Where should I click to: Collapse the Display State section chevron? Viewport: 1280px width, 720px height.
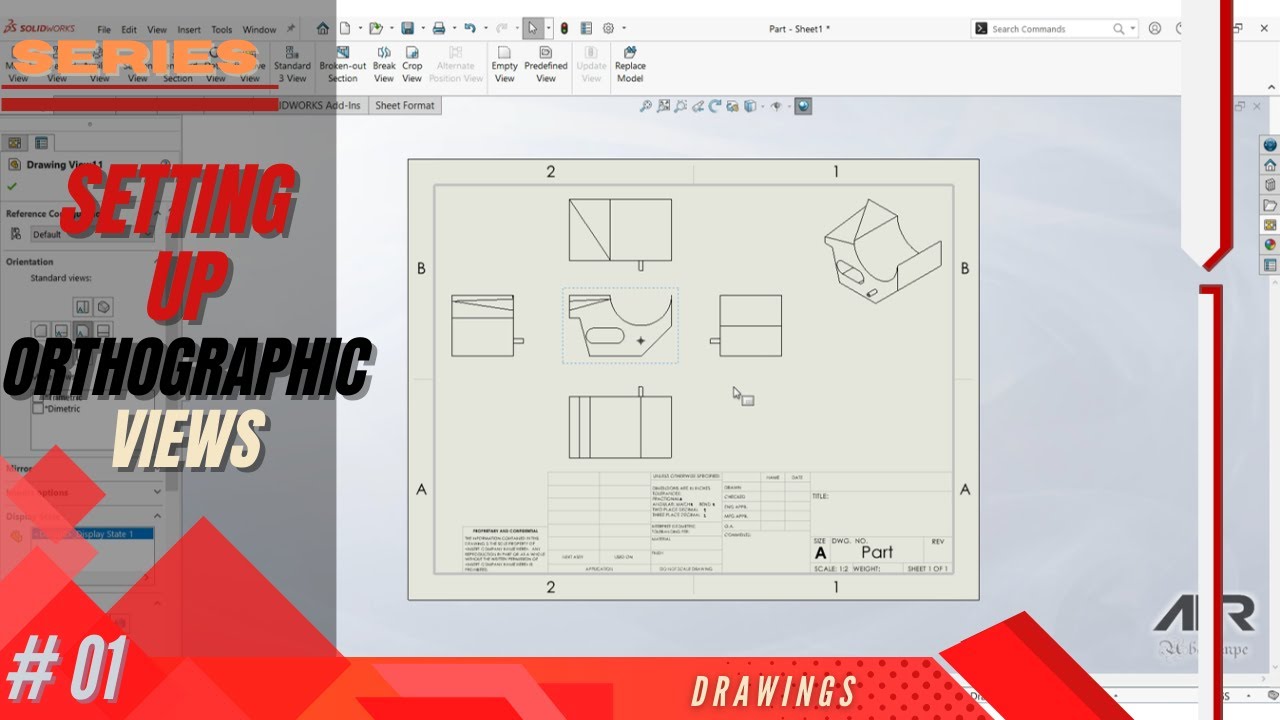[157, 516]
